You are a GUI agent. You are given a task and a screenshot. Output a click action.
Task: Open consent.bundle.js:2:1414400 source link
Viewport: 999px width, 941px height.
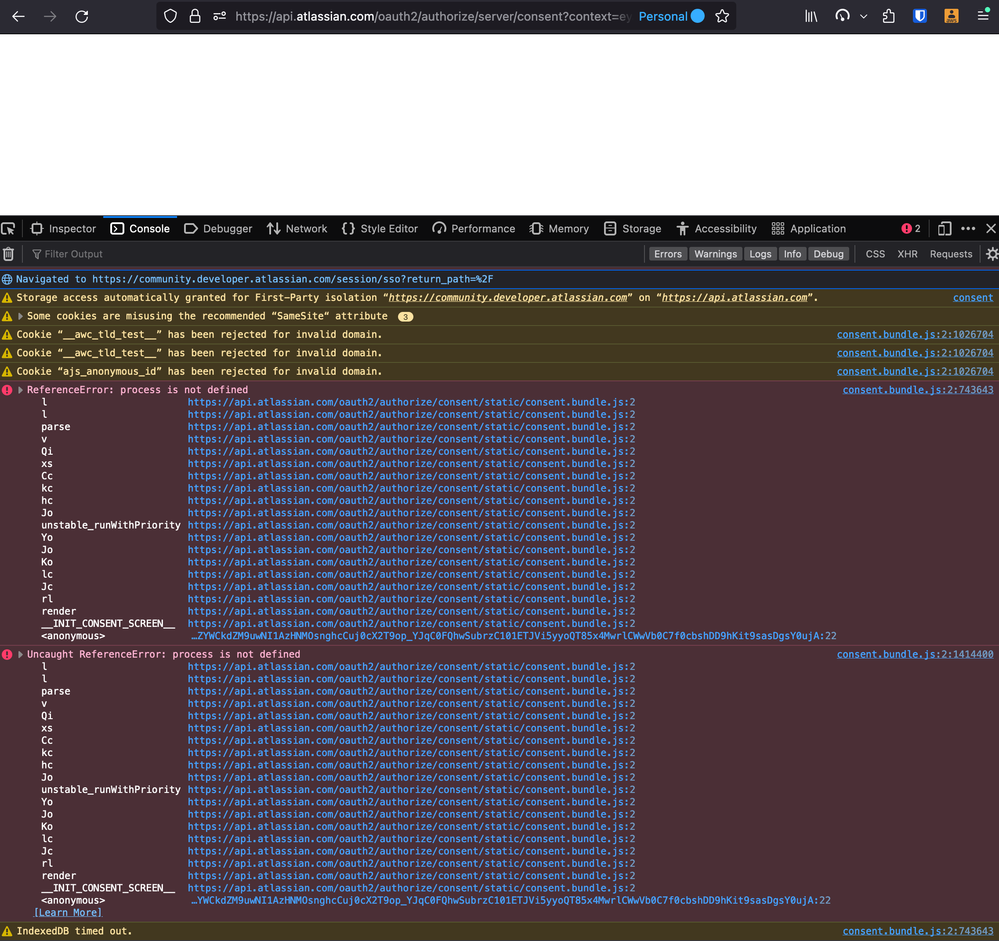point(915,654)
